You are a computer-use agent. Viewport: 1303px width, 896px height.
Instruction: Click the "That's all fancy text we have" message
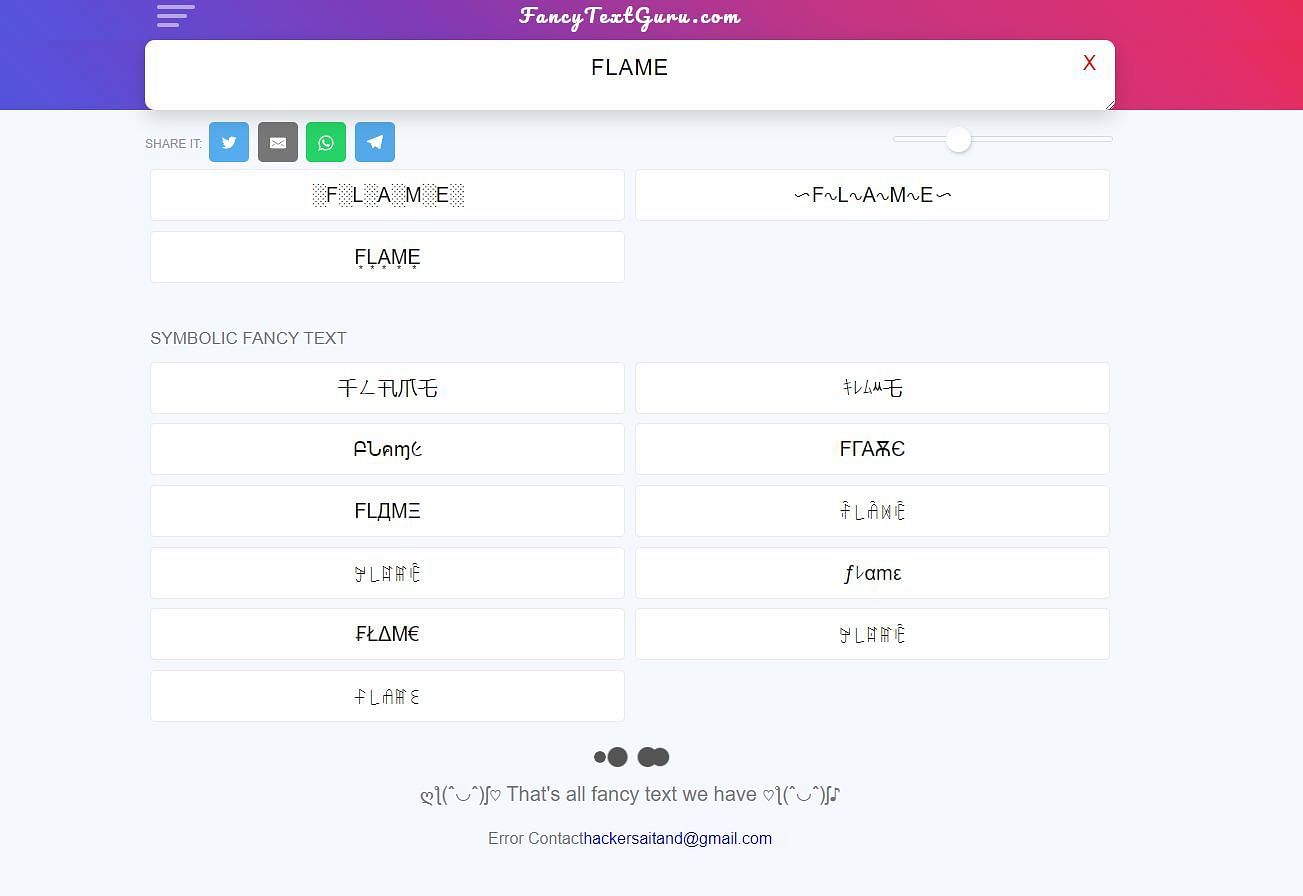(x=630, y=795)
